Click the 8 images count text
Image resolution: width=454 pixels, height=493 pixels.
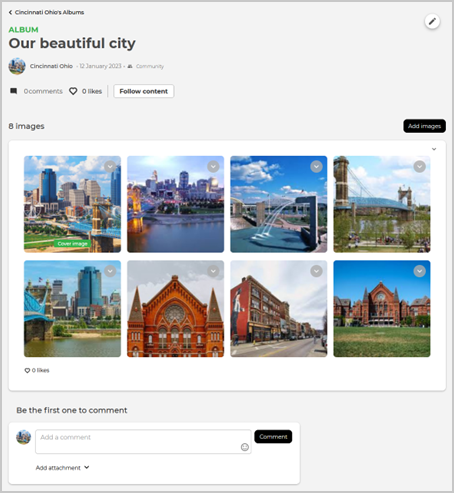coord(26,126)
